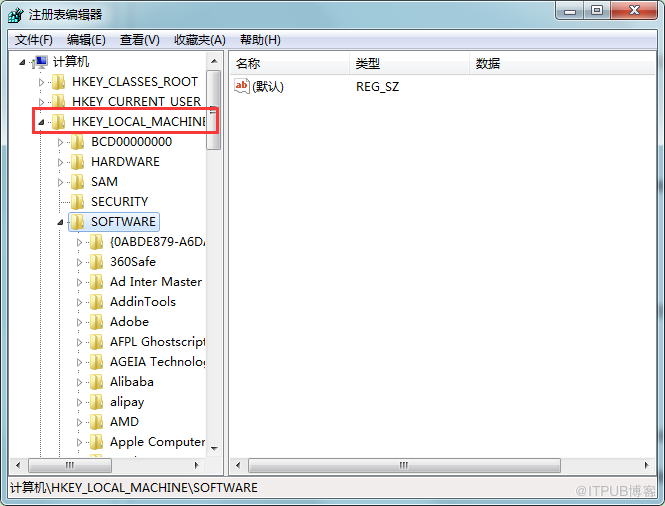Open the 编辑(E) menu
Screen dimensions: 665x506
click(86, 40)
